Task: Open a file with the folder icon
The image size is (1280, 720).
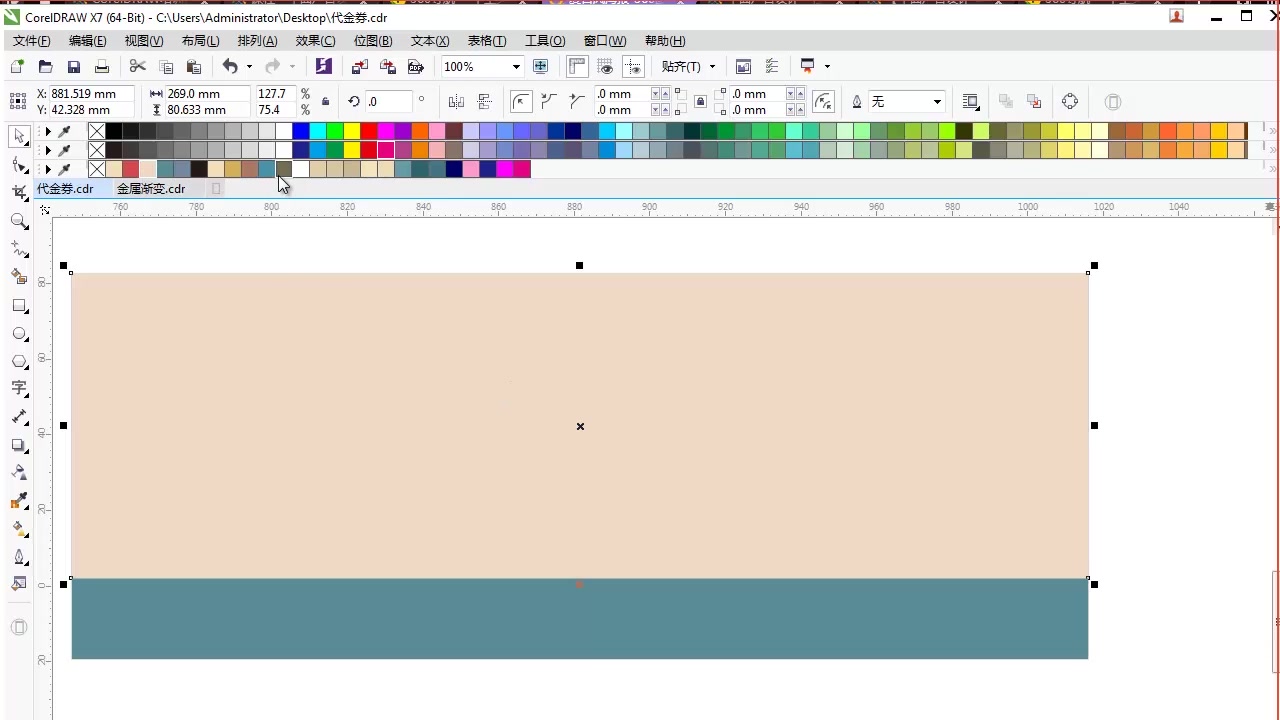Action: click(45, 67)
